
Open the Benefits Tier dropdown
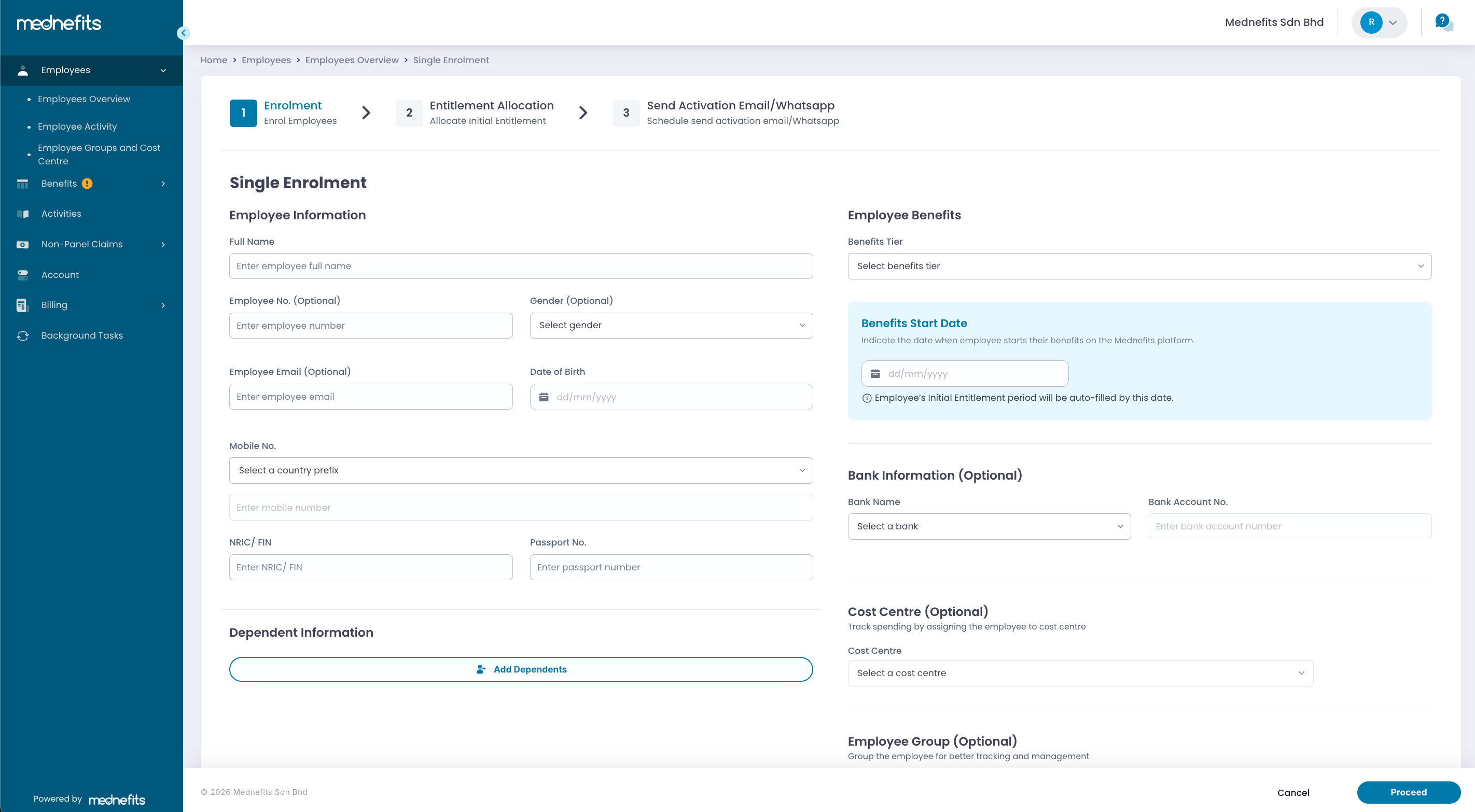tap(1139, 265)
